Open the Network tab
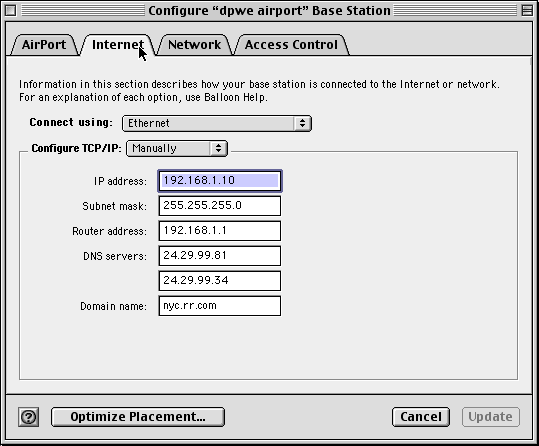 point(195,45)
